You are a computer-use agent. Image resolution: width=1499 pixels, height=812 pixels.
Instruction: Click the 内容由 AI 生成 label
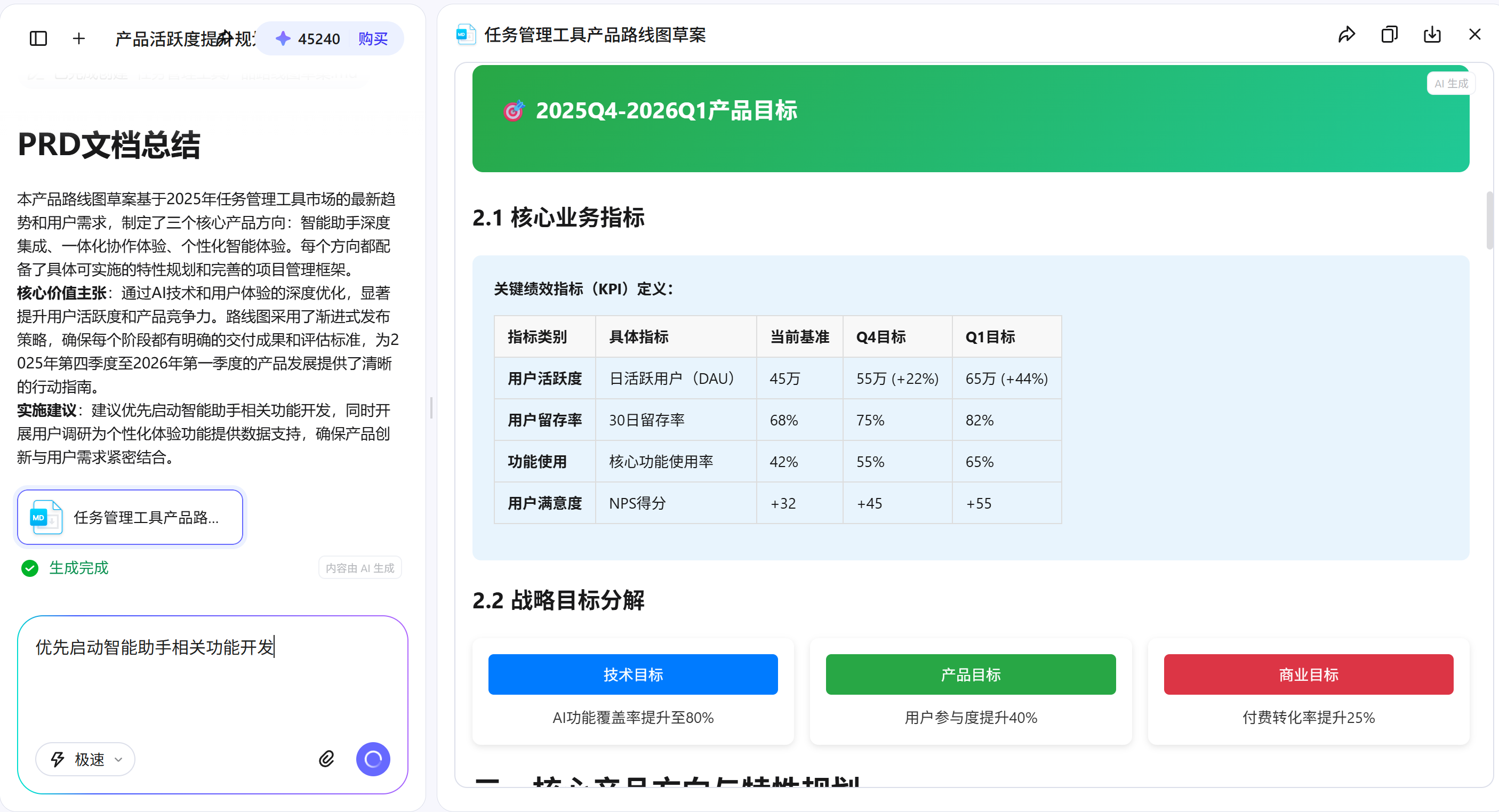click(359, 567)
